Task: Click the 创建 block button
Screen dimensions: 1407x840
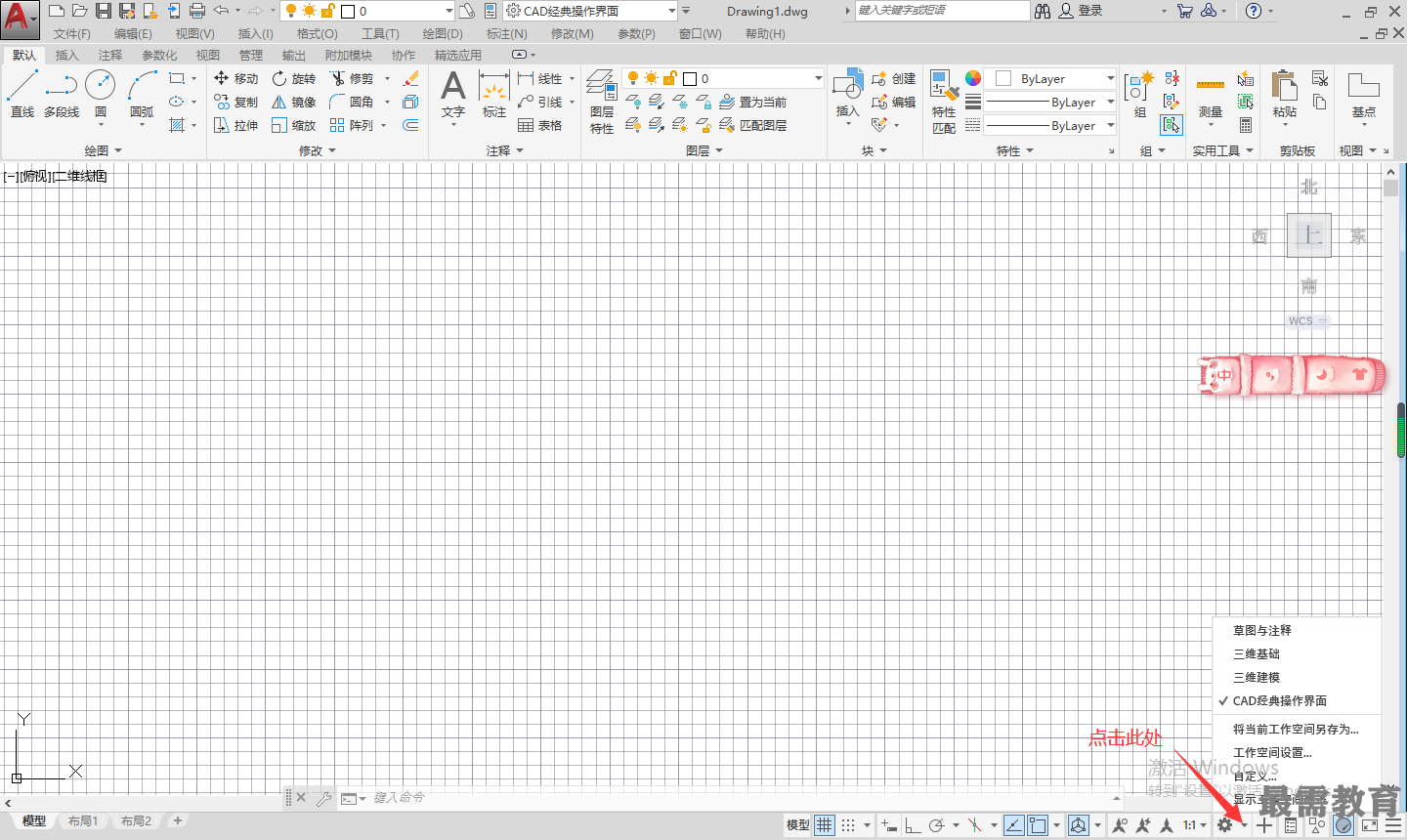Action: (894, 78)
